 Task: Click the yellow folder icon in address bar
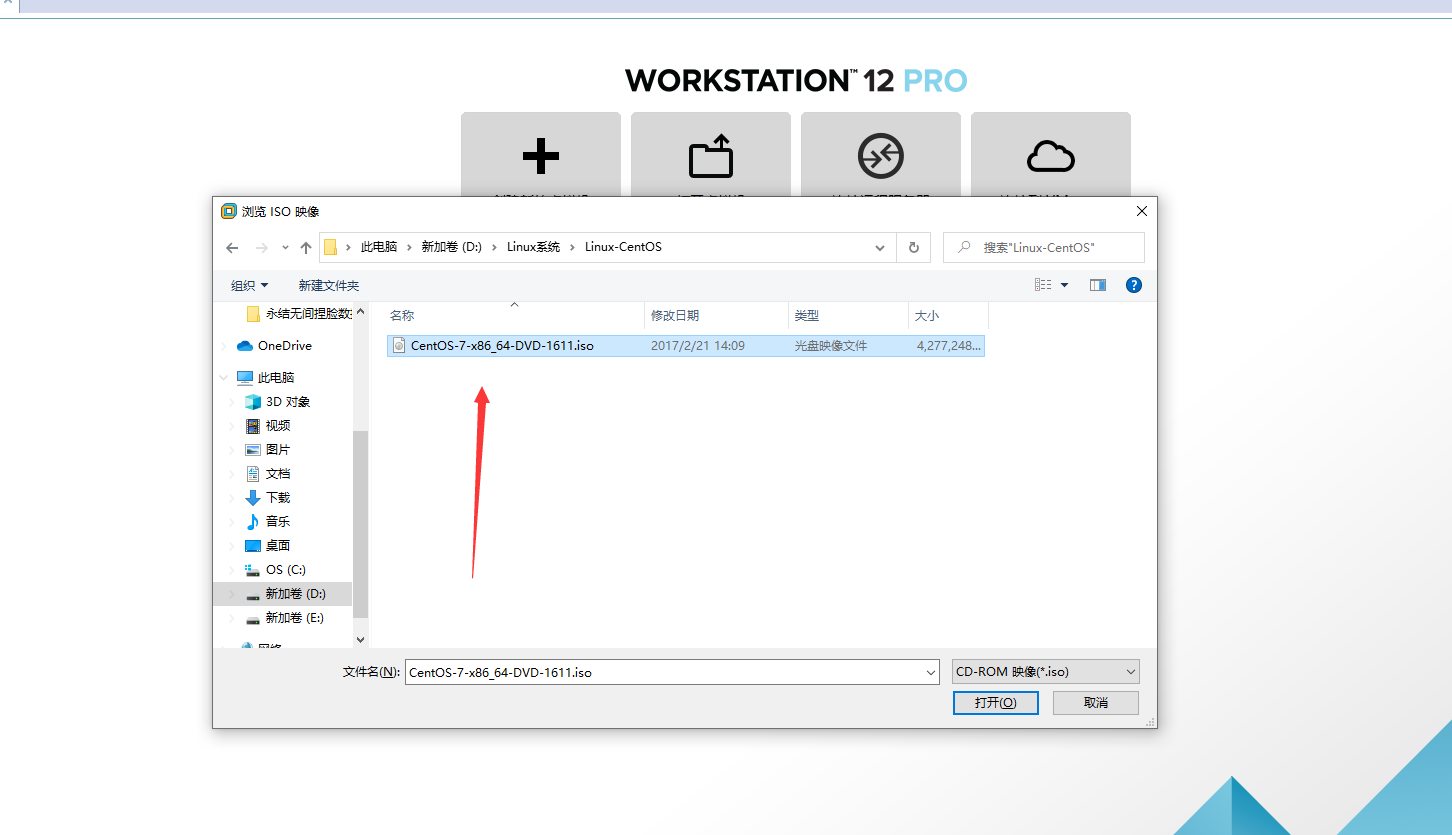(x=330, y=247)
